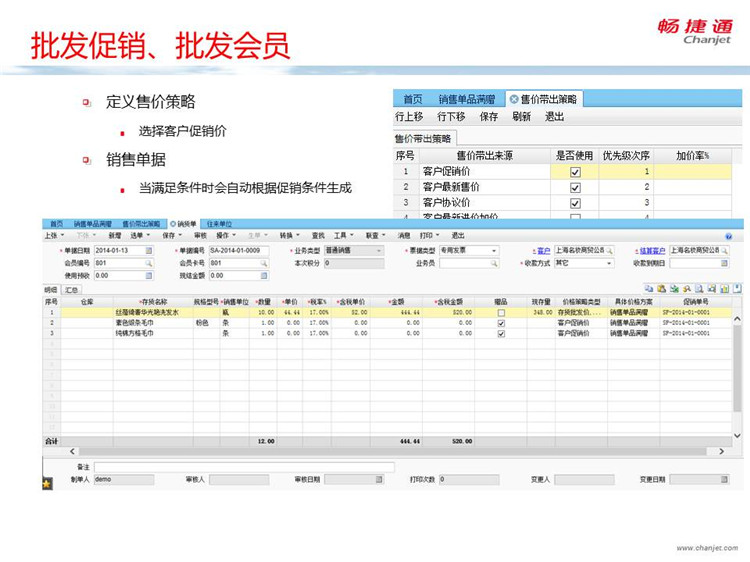750x562 pixels.
Task: Open 收款方式 dropdown showing 其它
Action: tap(584, 263)
